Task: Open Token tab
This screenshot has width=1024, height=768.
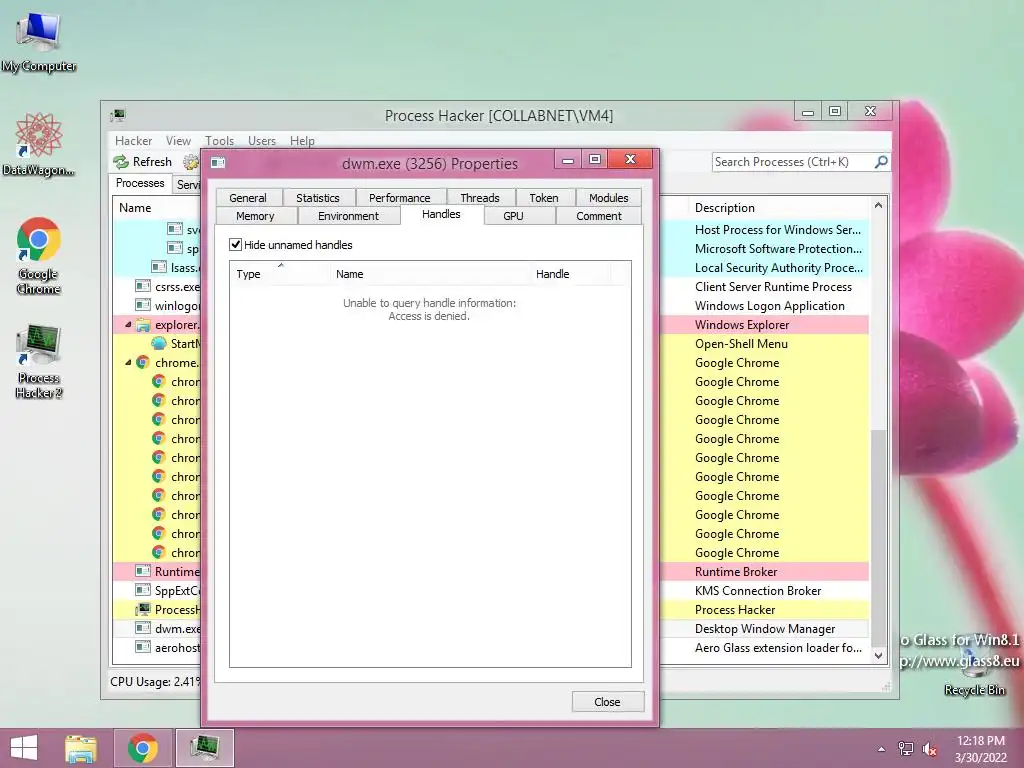Action: click(544, 197)
